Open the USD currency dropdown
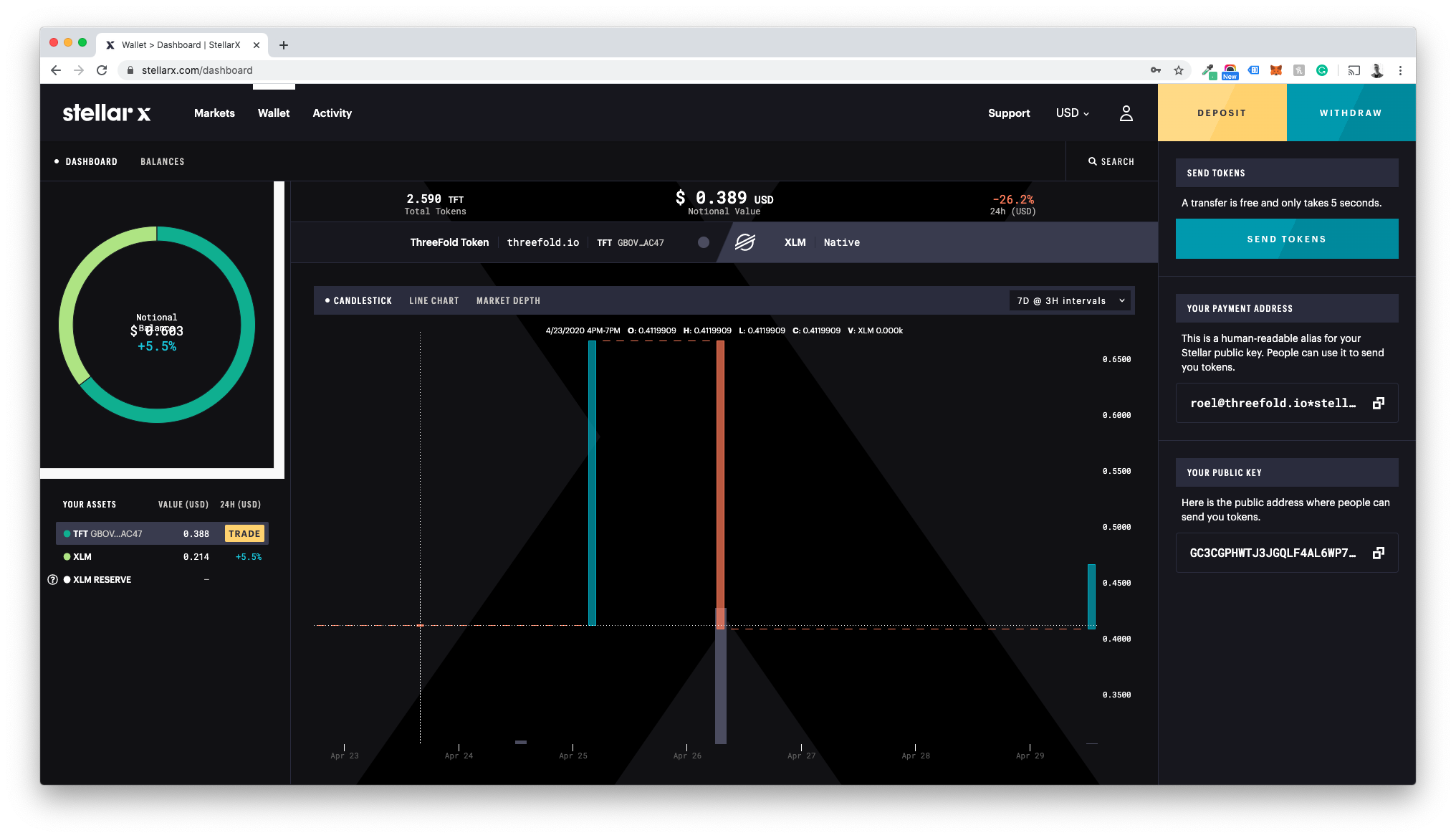This screenshot has height=838, width=1456. (x=1072, y=113)
